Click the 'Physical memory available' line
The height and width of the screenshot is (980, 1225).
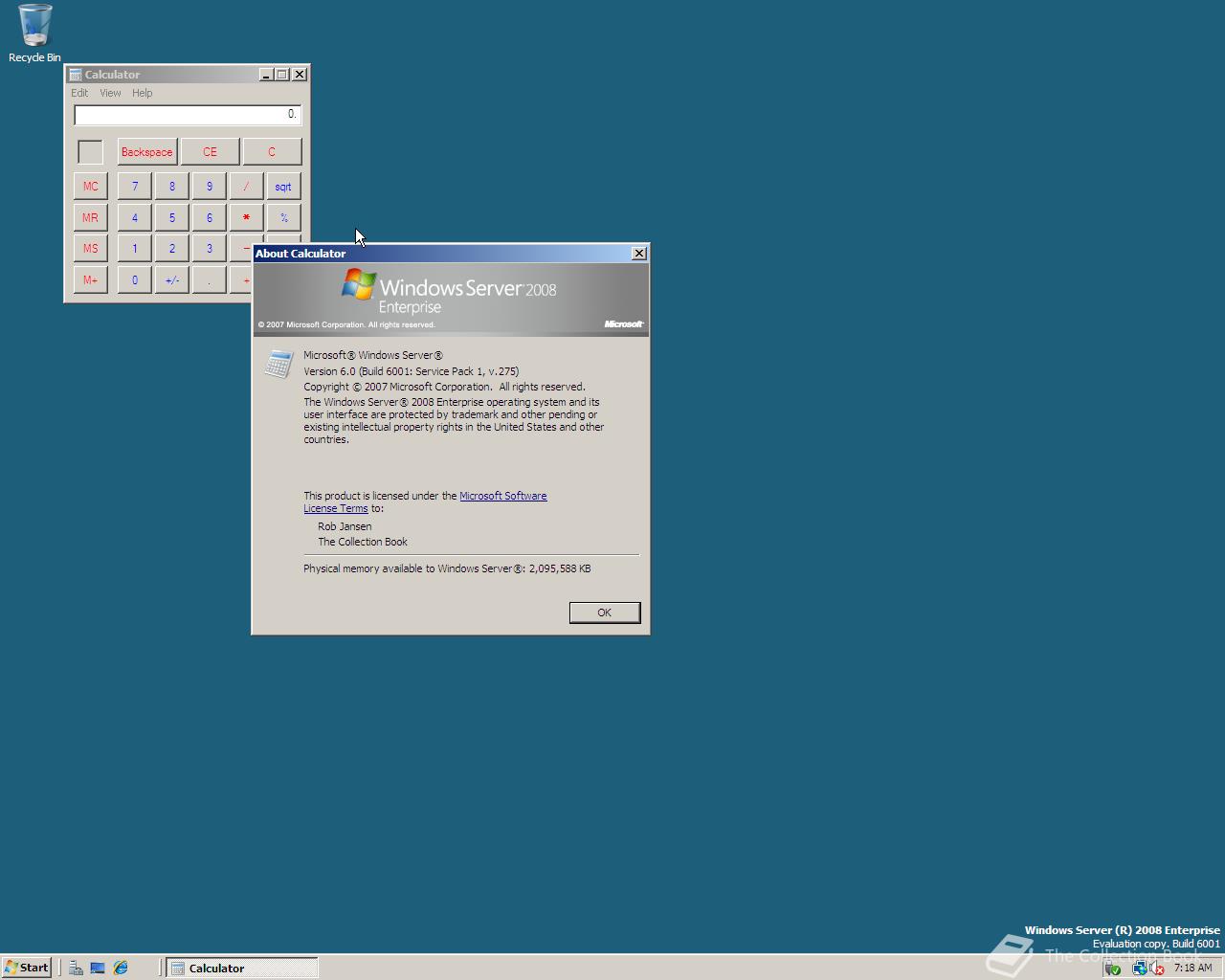coord(447,568)
